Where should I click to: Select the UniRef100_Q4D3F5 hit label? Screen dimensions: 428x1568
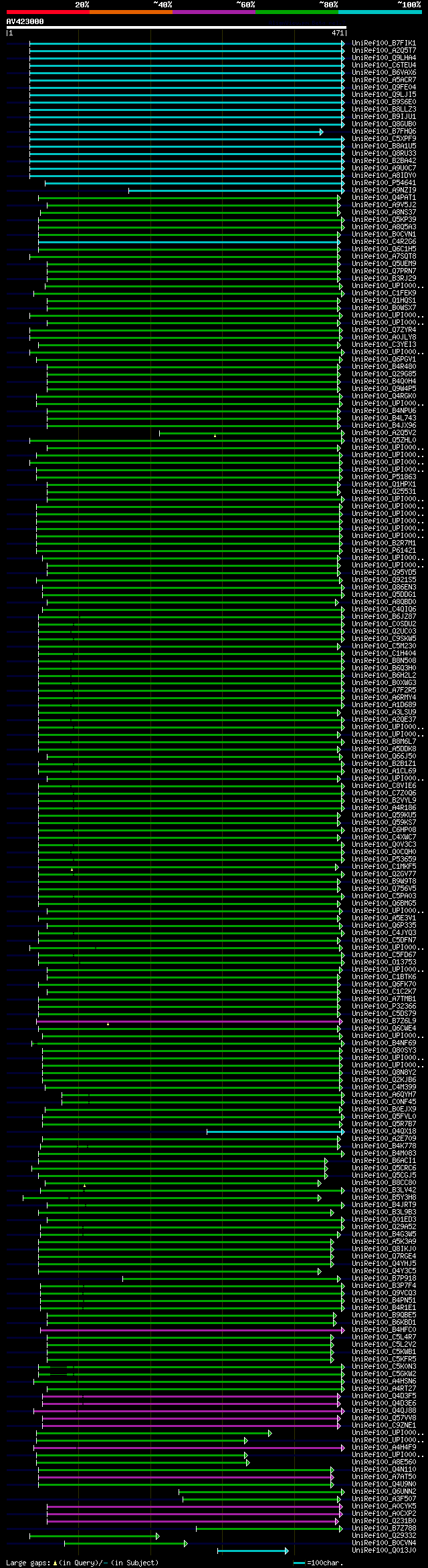coord(384,1396)
